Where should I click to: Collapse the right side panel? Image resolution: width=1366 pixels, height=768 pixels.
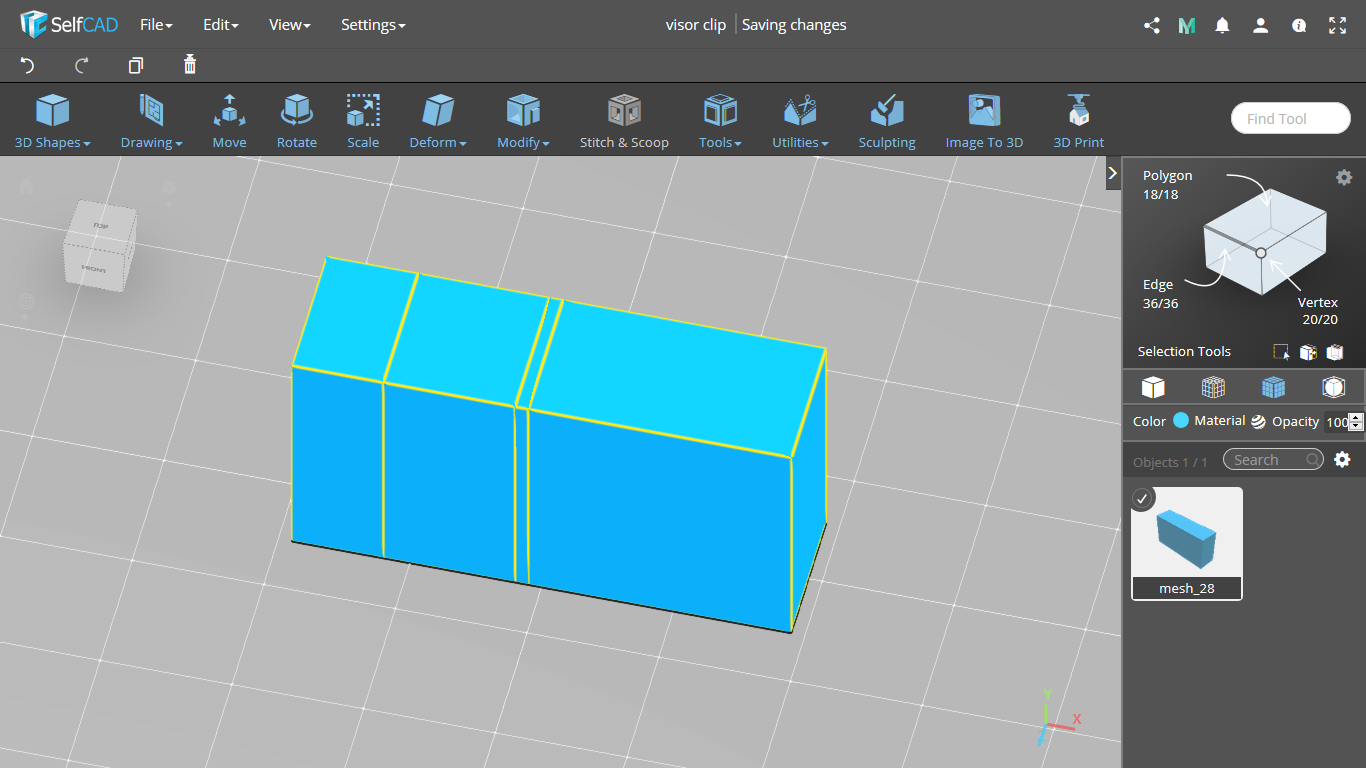tap(1113, 173)
